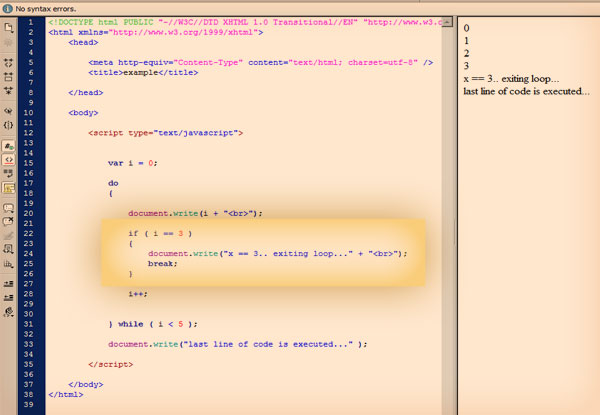Viewport: 600px width, 415px height.
Task: Balance braces in the code
Action: (x=8, y=125)
